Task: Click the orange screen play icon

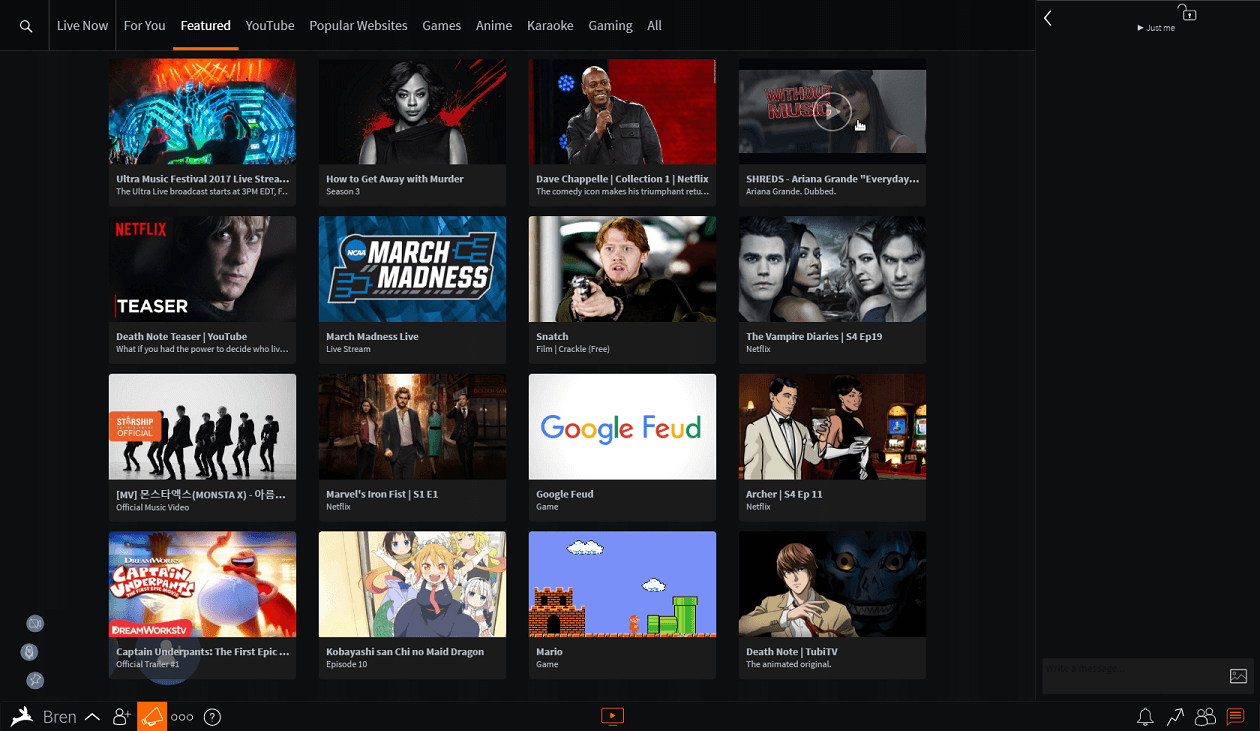Action: [x=612, y=716]
